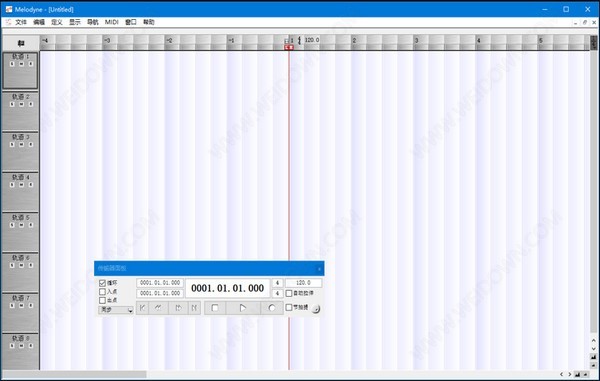Select the 轨道 8 track header
This screenshot has height=381, width=600.
click(x=20, y=352)
